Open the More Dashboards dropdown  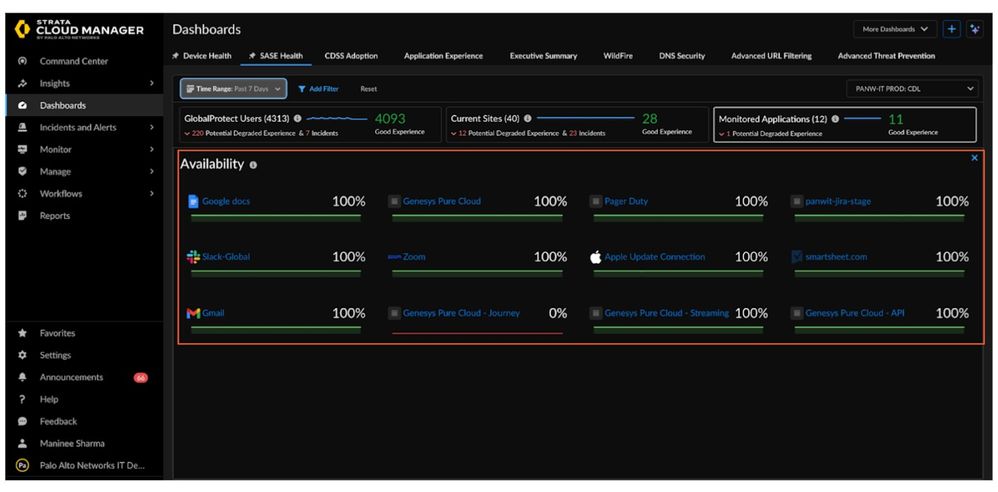point(895,29)
